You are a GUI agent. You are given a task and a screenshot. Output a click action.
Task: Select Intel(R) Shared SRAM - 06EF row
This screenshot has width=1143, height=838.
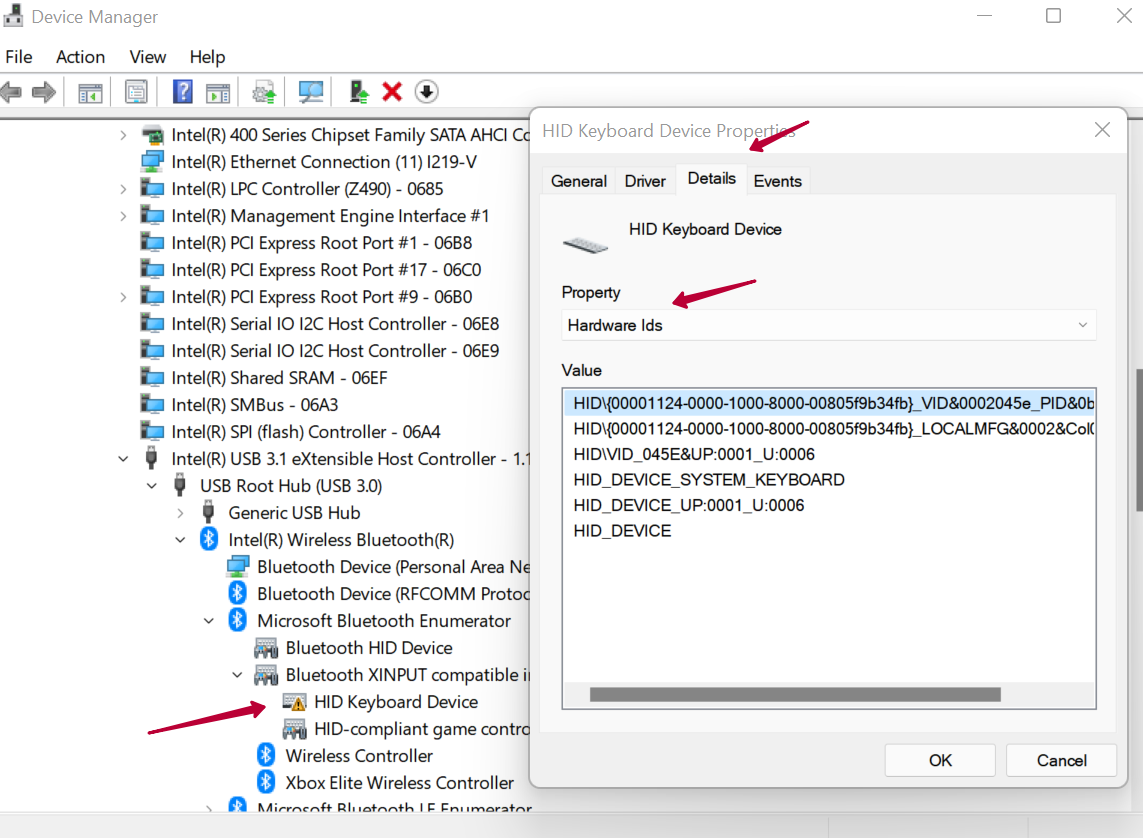(x=279, y=377)
